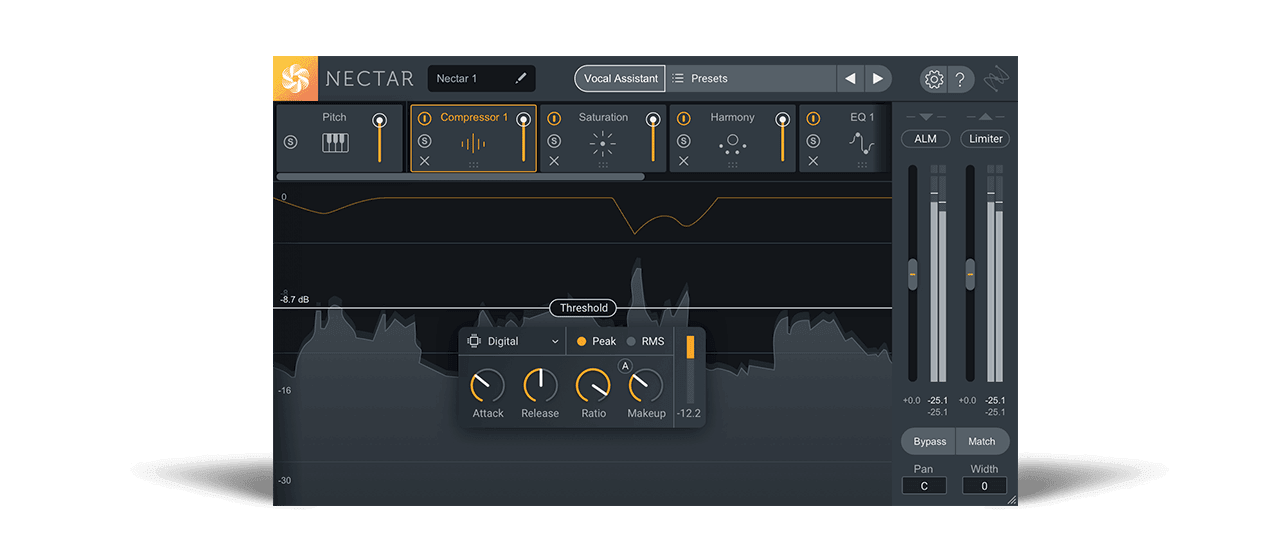Toggle the Limiter button
This screenshot has height=545, width=1280.
(985, 139)
